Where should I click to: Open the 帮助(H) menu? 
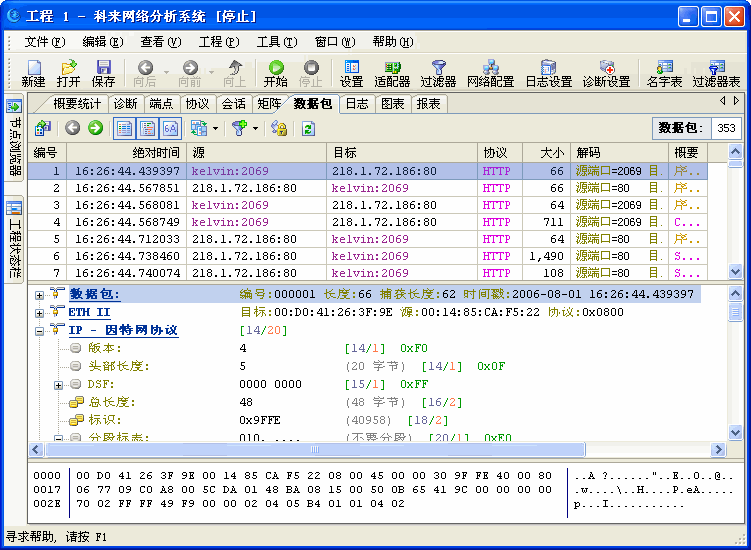coord(393,42)
